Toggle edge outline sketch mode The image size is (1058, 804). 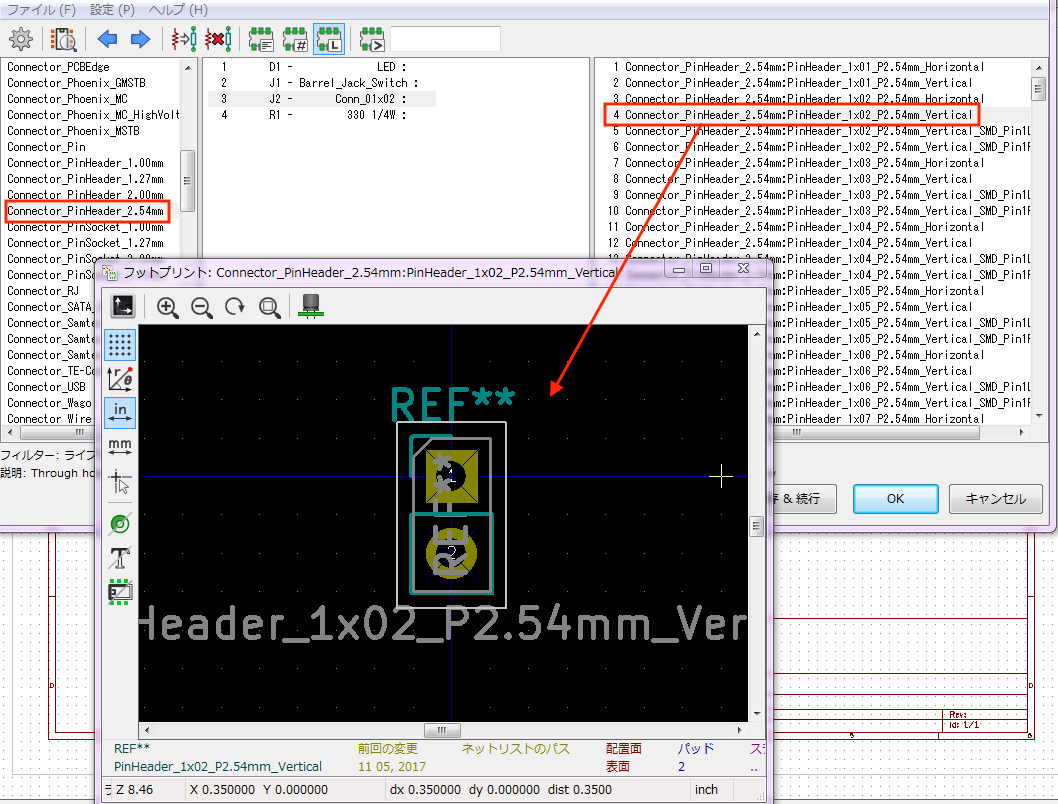point(120,592)
